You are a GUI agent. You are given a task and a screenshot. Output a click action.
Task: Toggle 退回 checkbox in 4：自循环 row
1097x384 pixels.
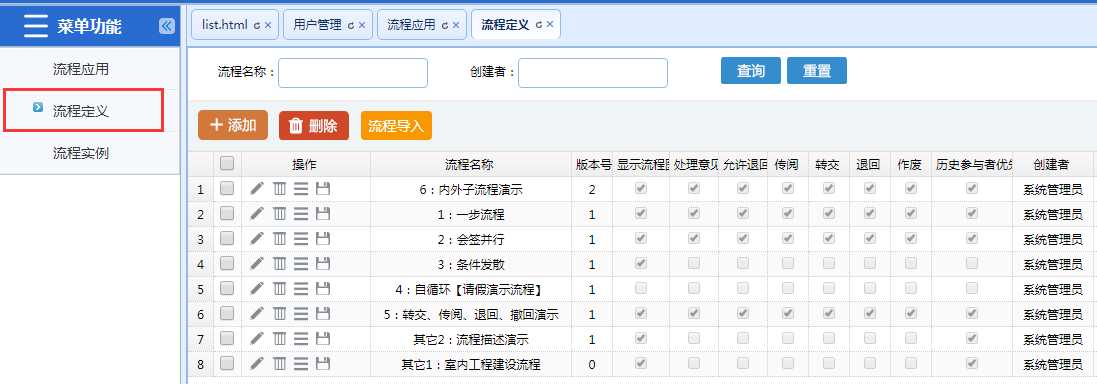[870, 288]
